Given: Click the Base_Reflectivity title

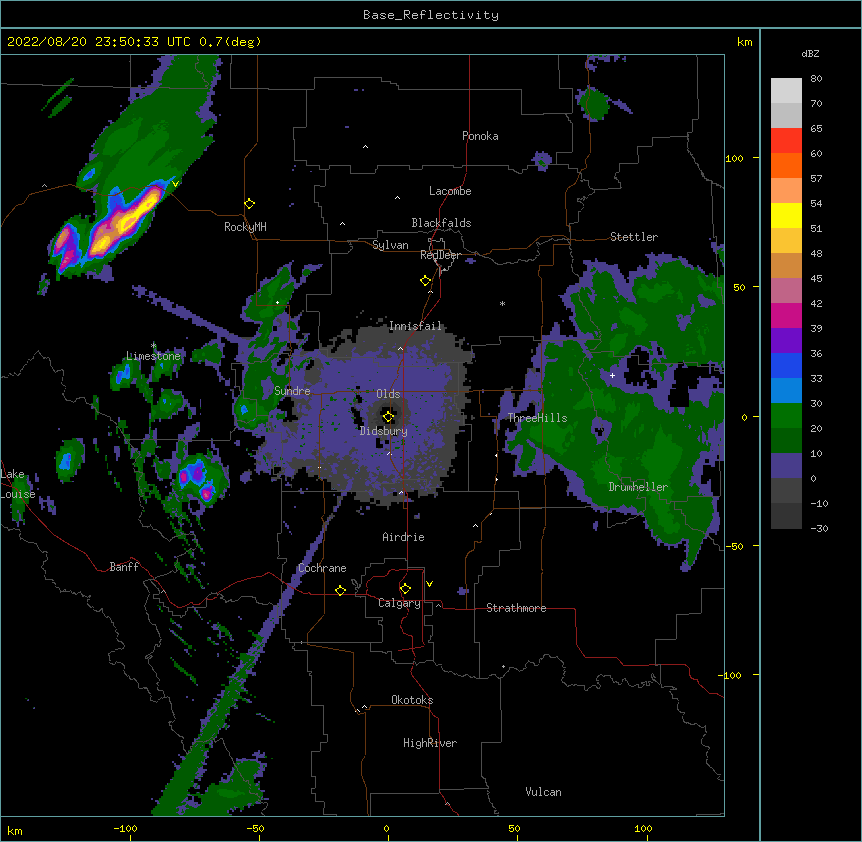Looking at the screenshot, I should [431, 15].
